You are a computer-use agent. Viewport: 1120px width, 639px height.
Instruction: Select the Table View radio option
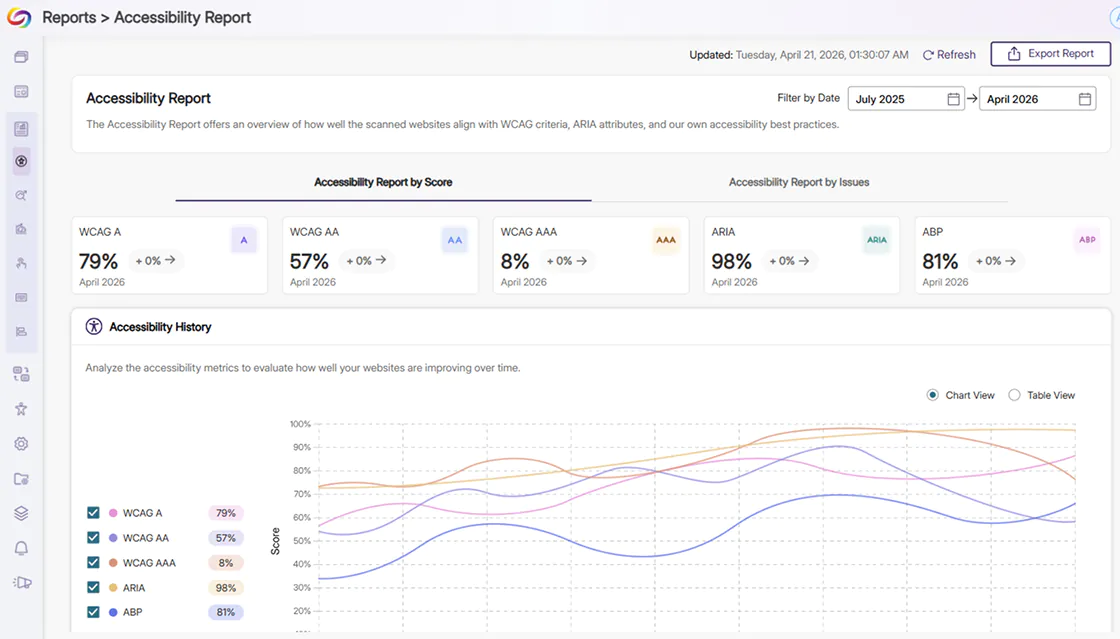point(1014,395)
